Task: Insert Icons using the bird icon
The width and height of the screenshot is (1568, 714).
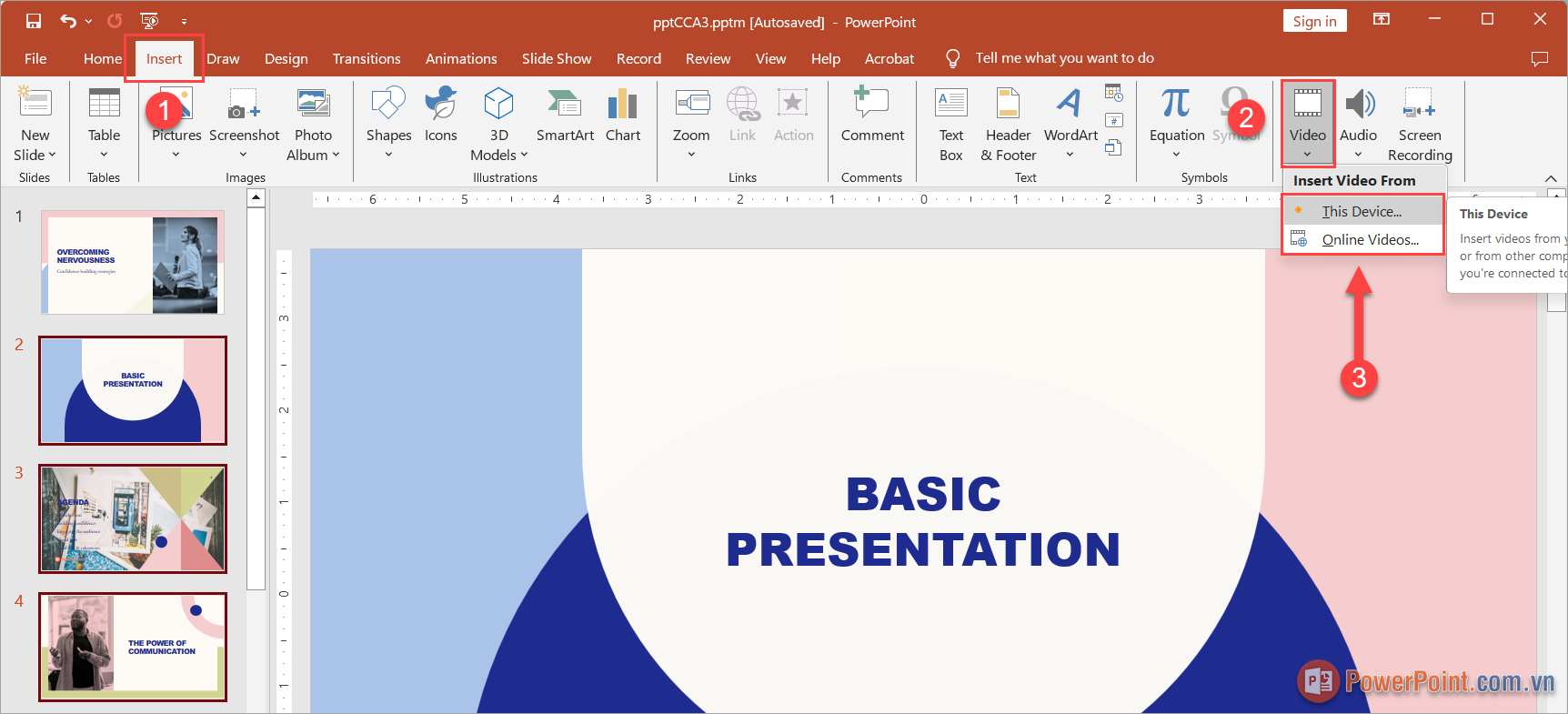Action: (441, 103)
